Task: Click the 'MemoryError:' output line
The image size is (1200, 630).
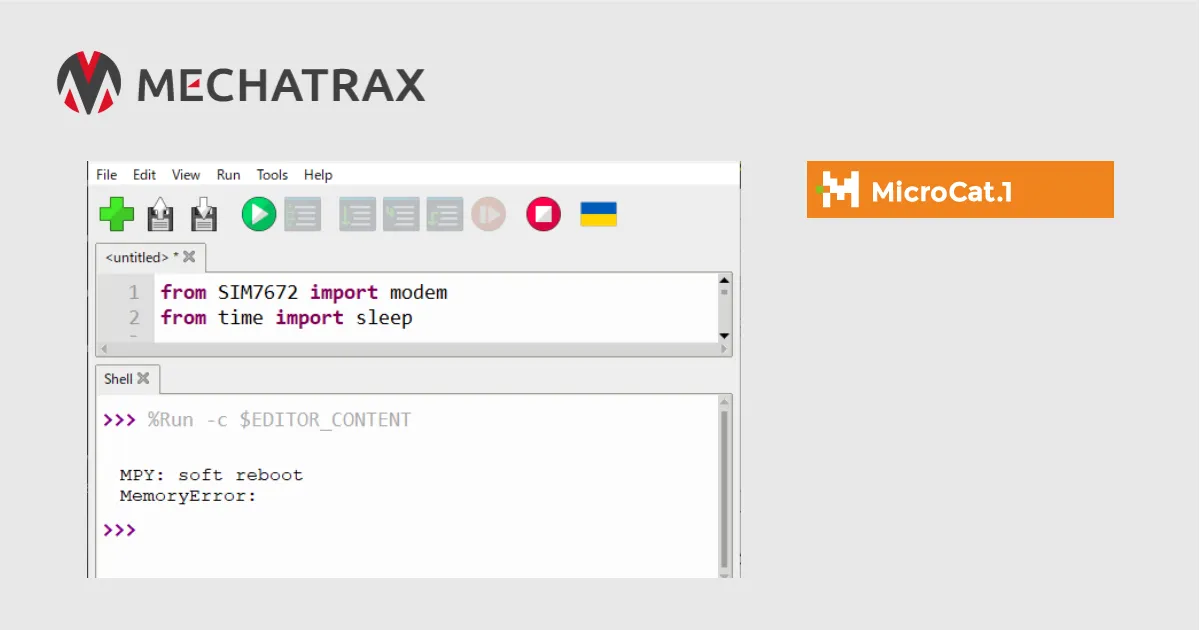Action: point(188,495)
